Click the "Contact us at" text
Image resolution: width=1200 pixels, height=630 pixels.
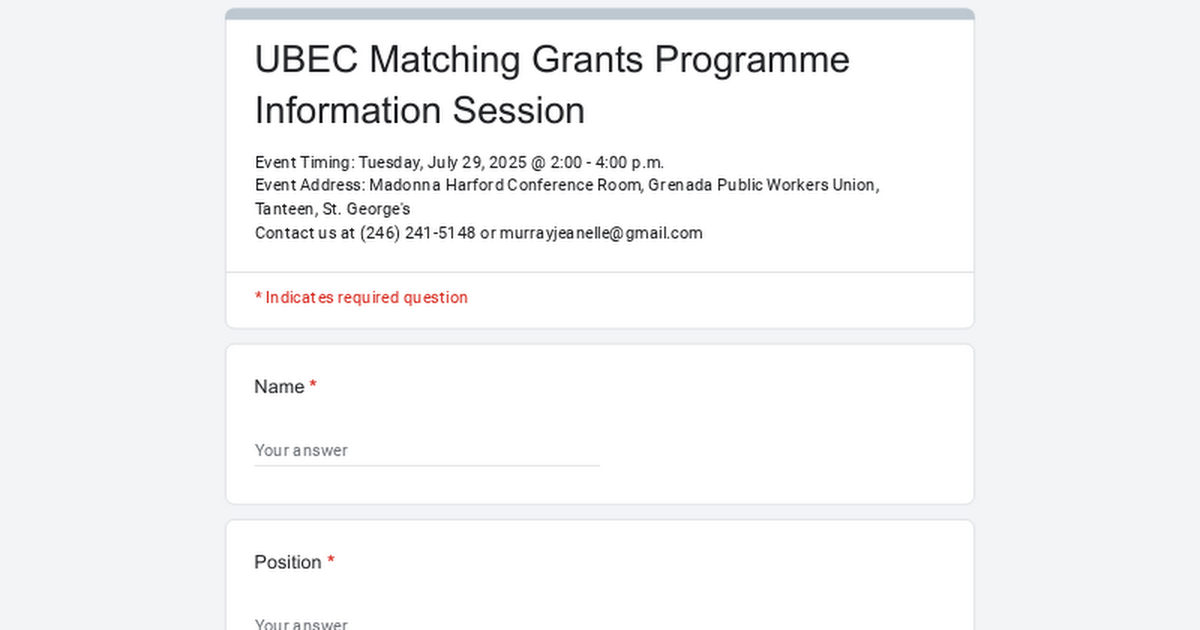pyautogui.click(x=305, y=233)
